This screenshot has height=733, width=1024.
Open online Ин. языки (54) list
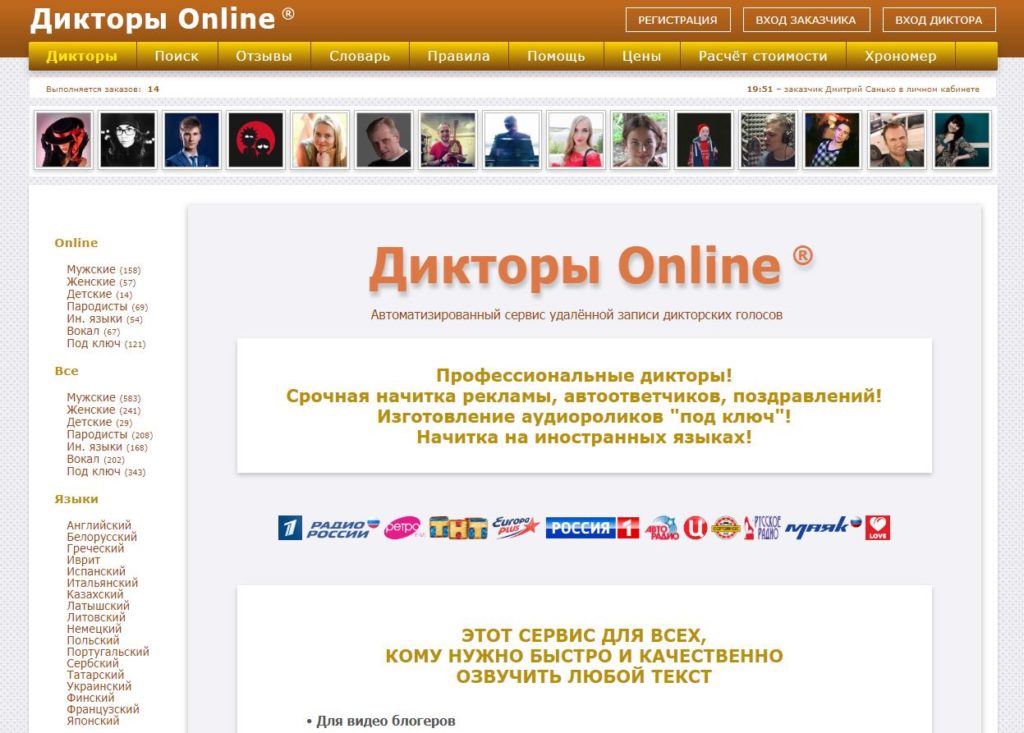pos(104,319)
